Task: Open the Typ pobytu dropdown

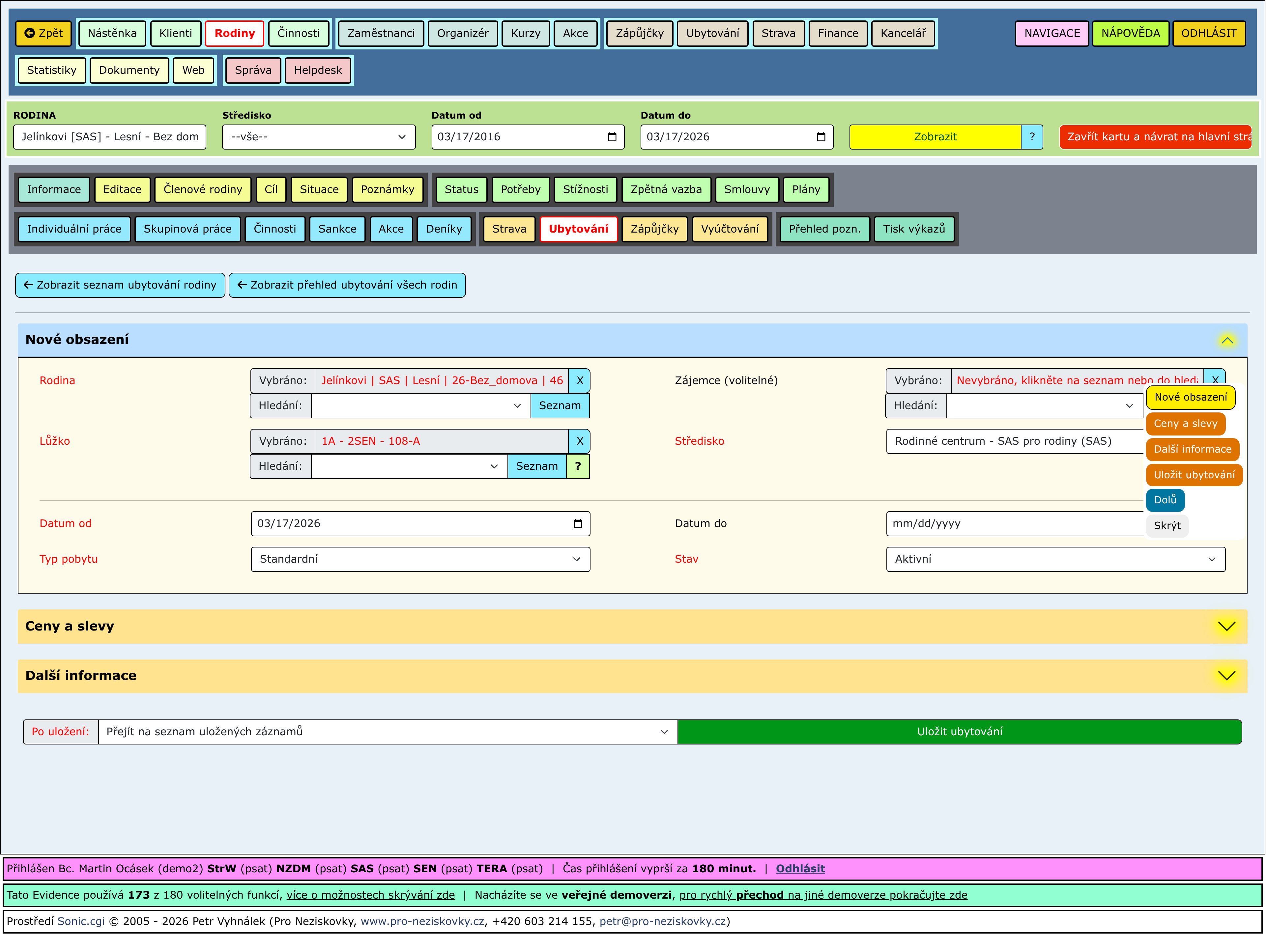Action: pos(420,559)
